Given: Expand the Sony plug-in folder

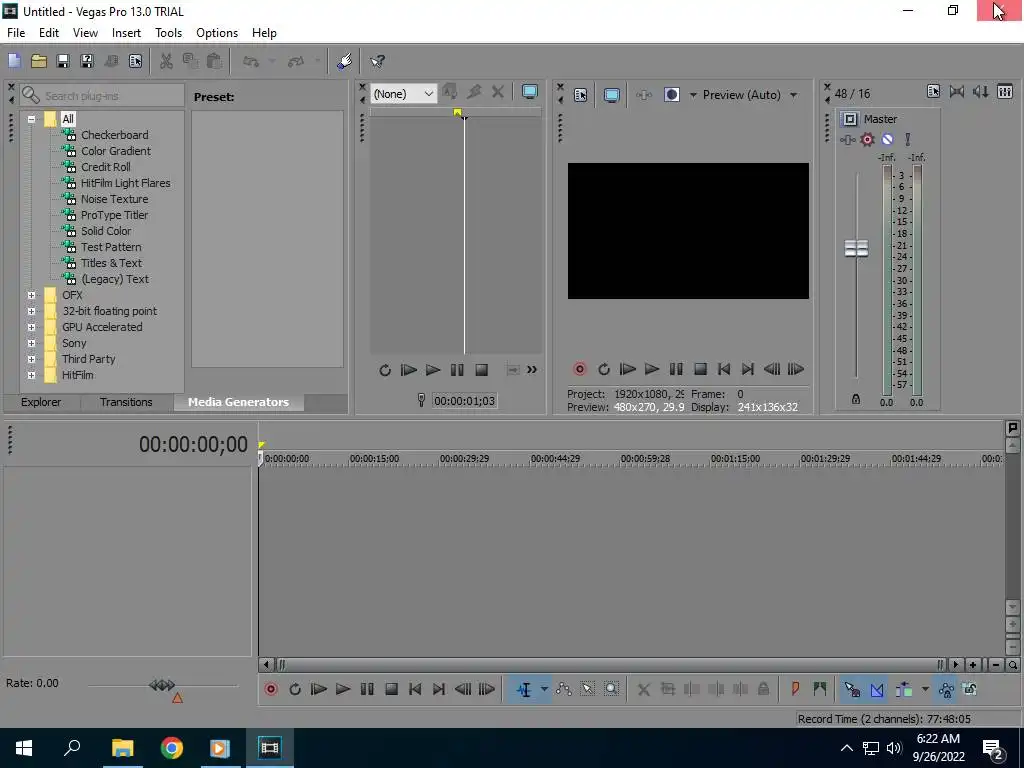Looking at the screenshot, I should [x=31, y=344].
